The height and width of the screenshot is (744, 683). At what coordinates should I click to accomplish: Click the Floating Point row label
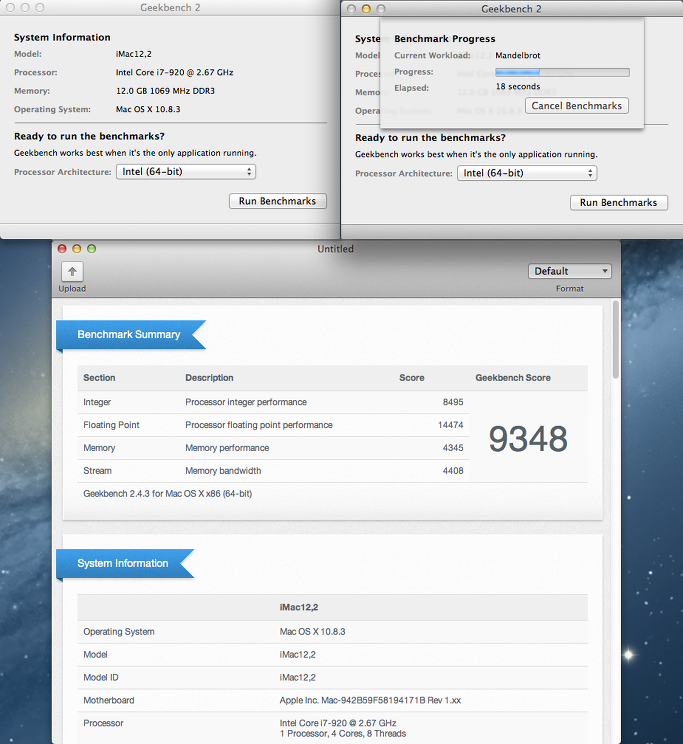112,425
